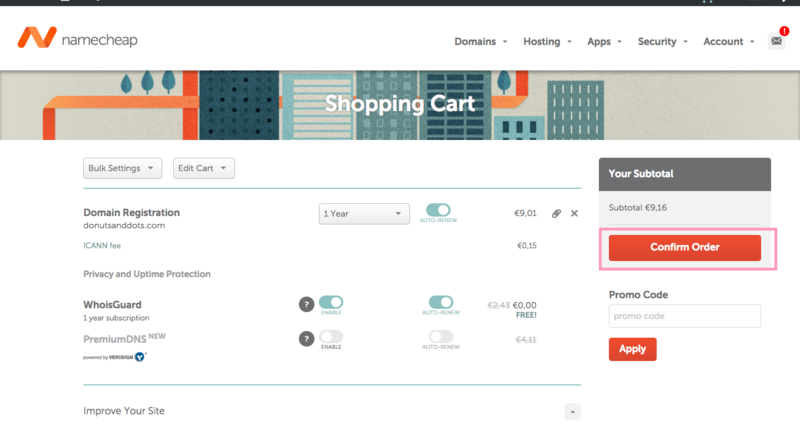800x436 pixels.
Task: Click the Domain Registration heading
Action: coord(132,212)
